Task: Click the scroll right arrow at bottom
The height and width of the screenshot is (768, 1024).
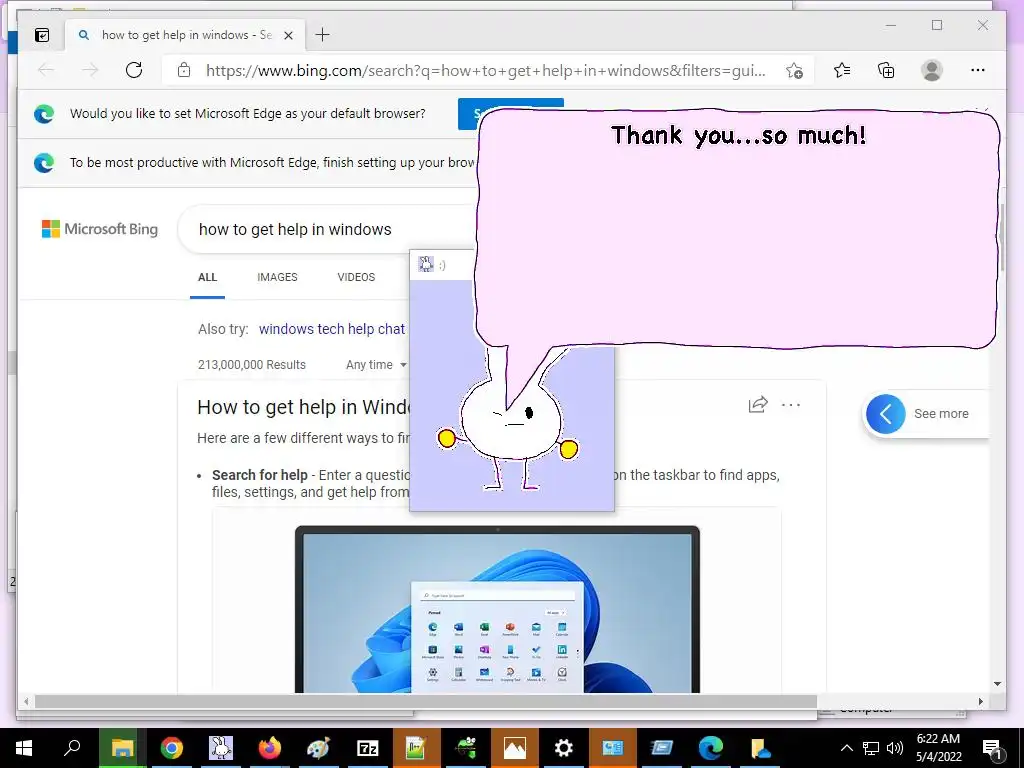Action: (x=980, y=701)
